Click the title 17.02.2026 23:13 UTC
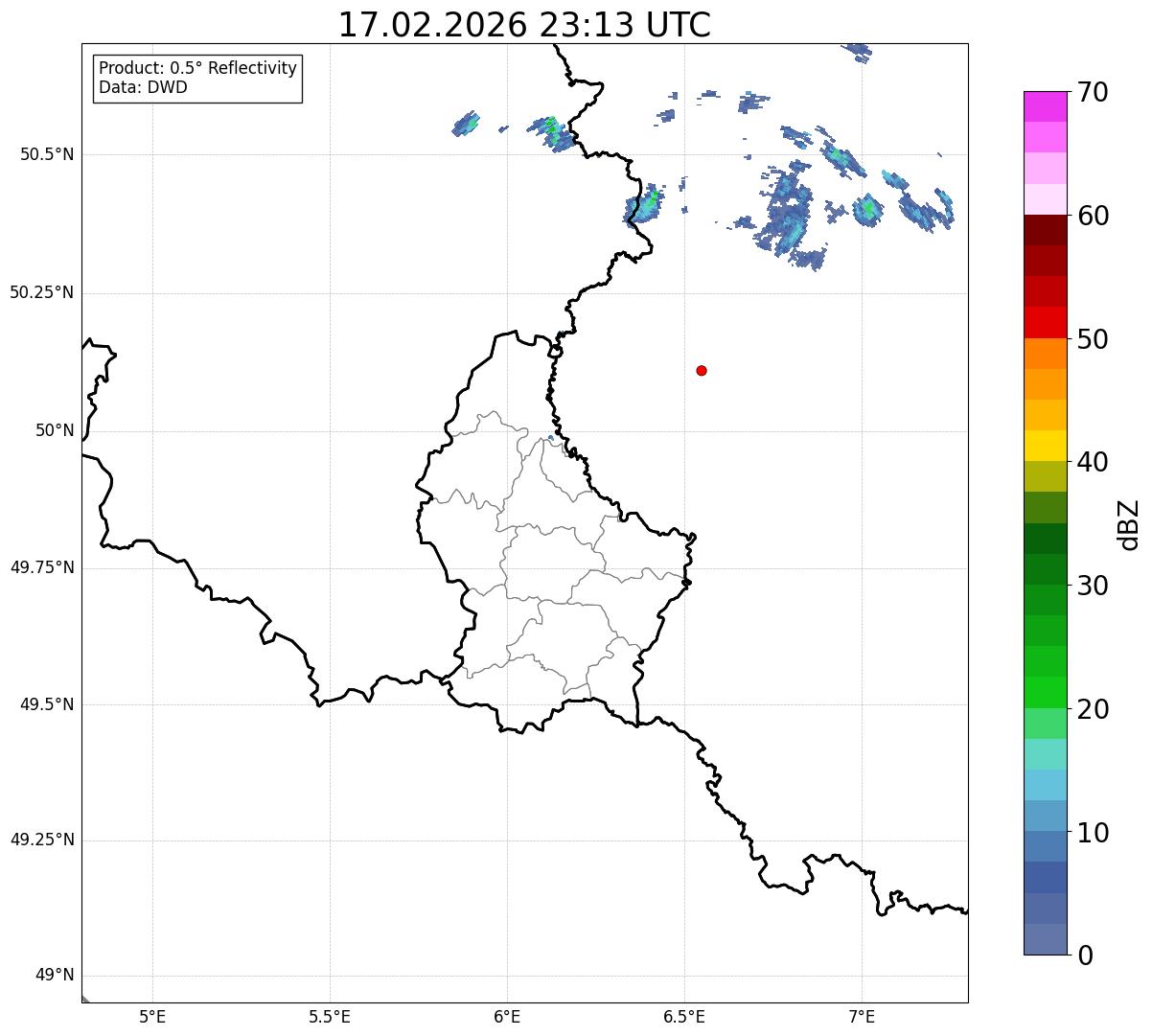 pos(524,25)
